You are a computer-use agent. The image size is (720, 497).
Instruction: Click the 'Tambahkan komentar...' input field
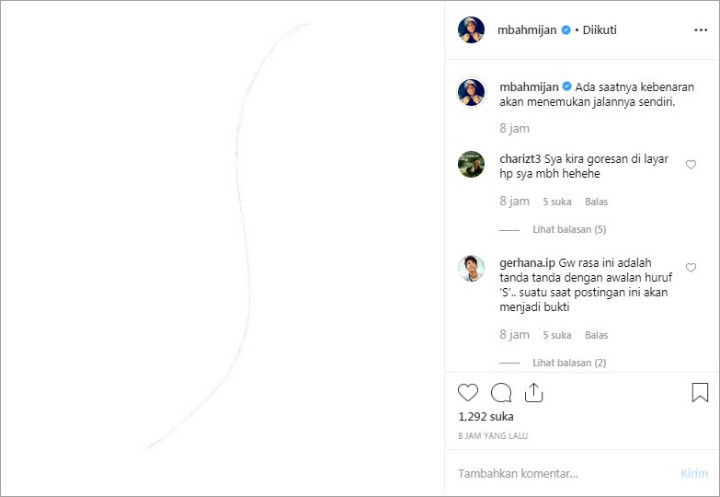click(560, 473)
